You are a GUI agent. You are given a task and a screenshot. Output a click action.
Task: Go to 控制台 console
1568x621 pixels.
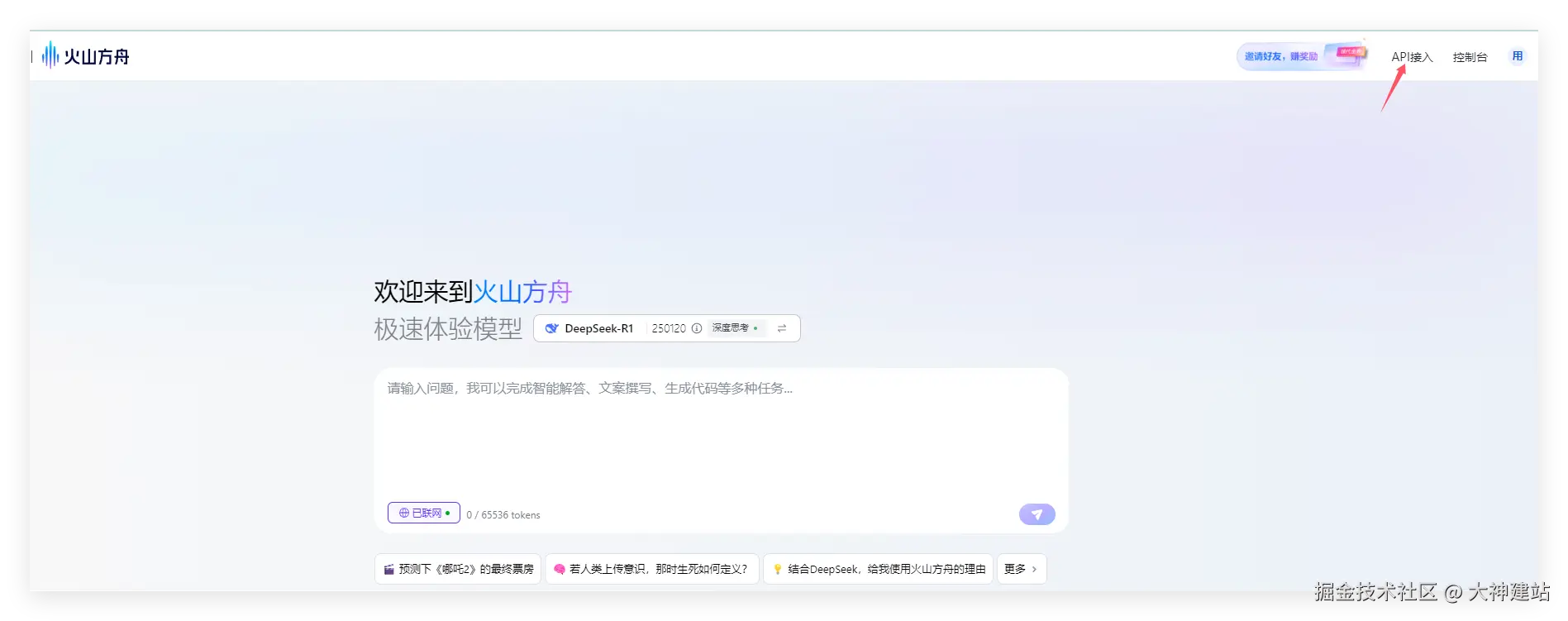(x=1470, y=57)
